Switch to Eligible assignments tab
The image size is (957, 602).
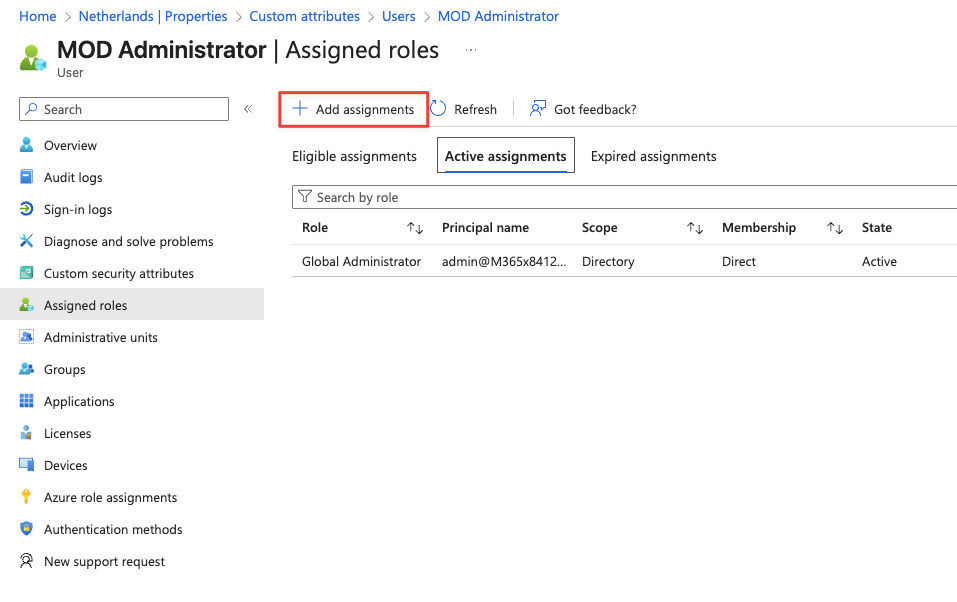point(354,157)
